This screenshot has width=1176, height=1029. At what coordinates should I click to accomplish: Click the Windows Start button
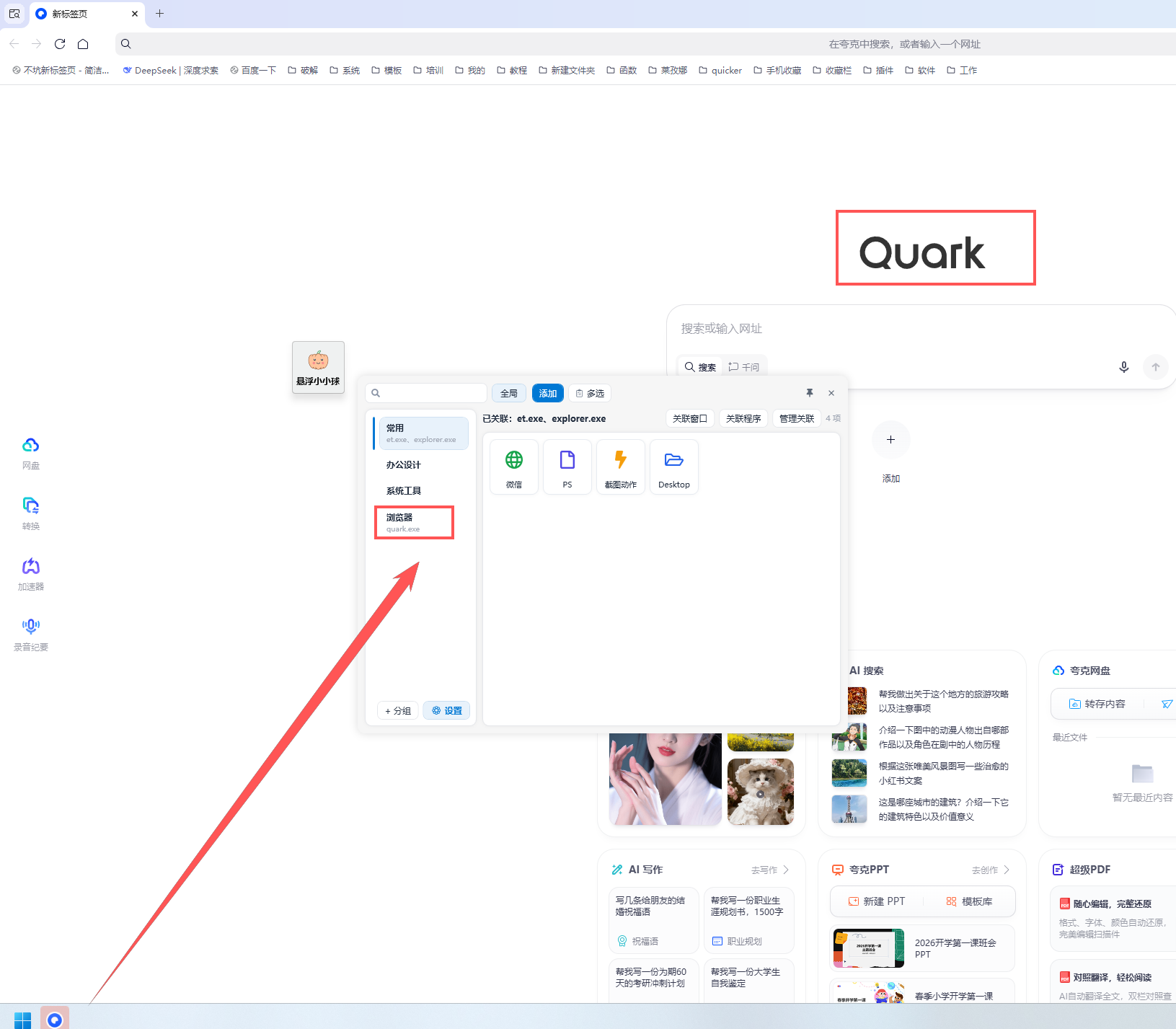[x=22, y=1019]
